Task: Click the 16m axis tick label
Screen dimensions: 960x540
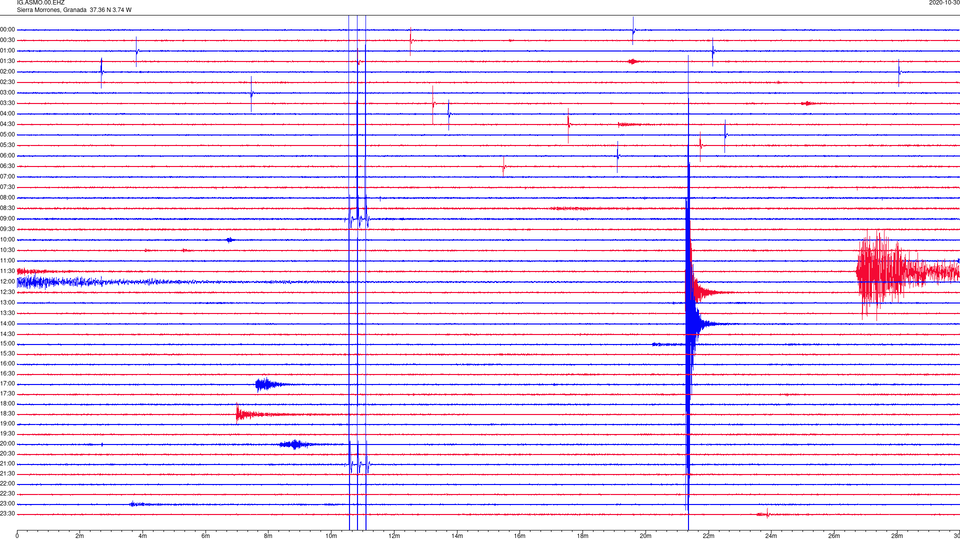Action: click(x=520, y=536)
